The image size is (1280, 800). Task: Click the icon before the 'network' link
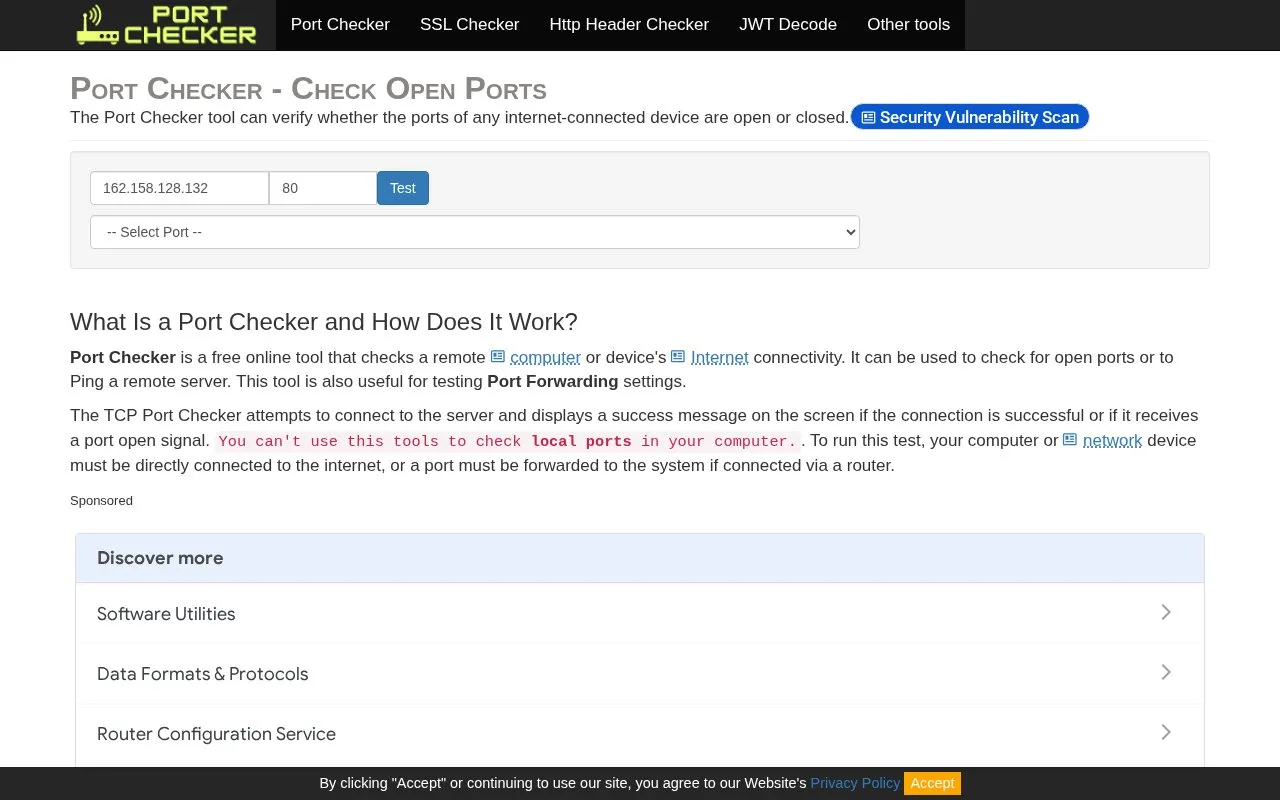coord(1070,440)
